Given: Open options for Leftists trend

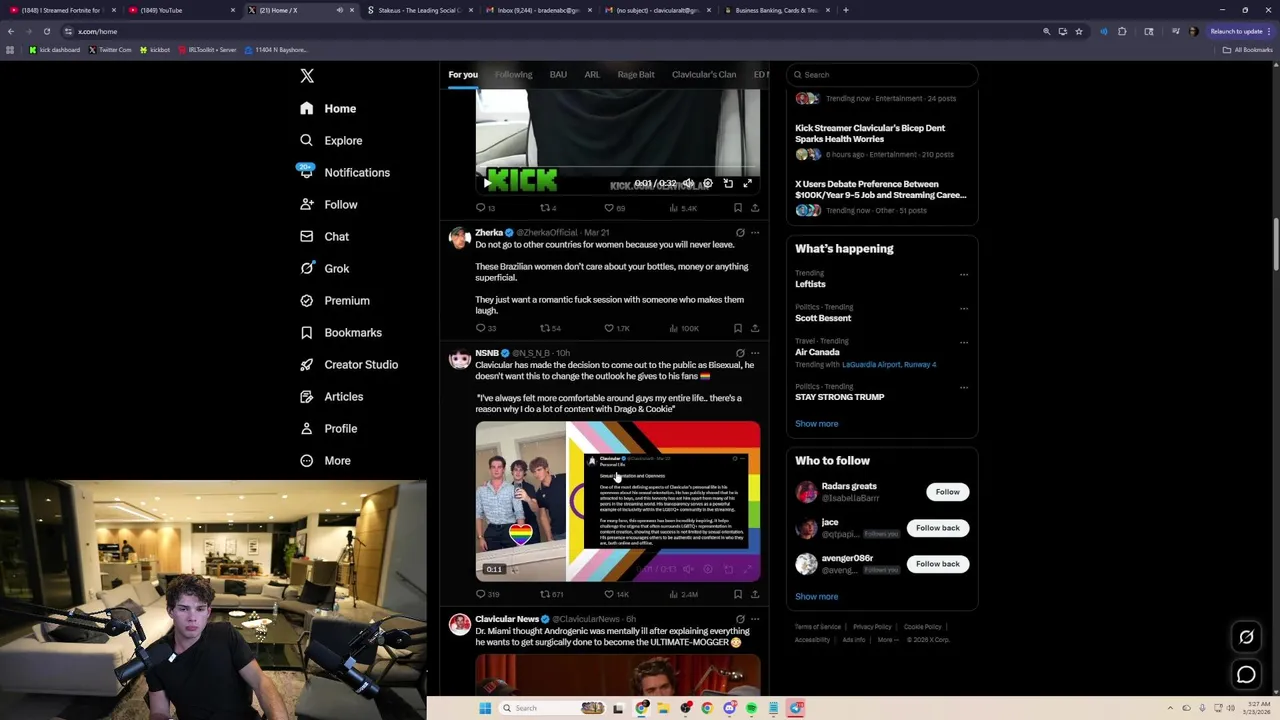Looking at the screenshot, I should tap(964, 274).
